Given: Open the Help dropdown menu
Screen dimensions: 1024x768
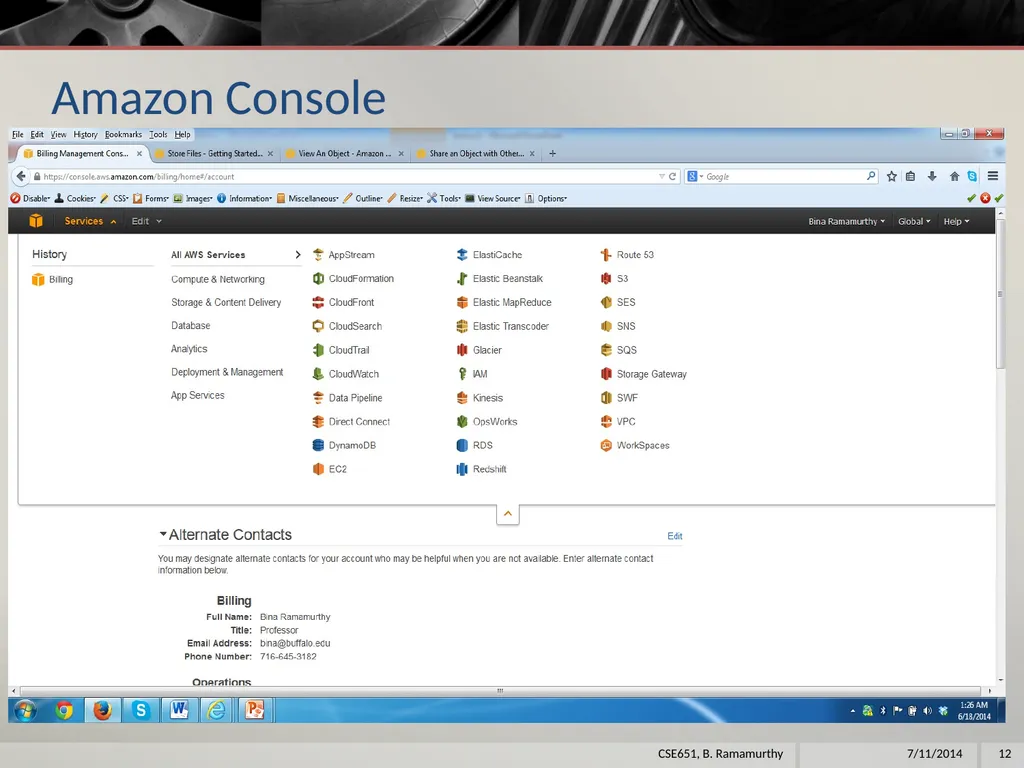Looking at the screenshot, I should [x=956, y=221].
